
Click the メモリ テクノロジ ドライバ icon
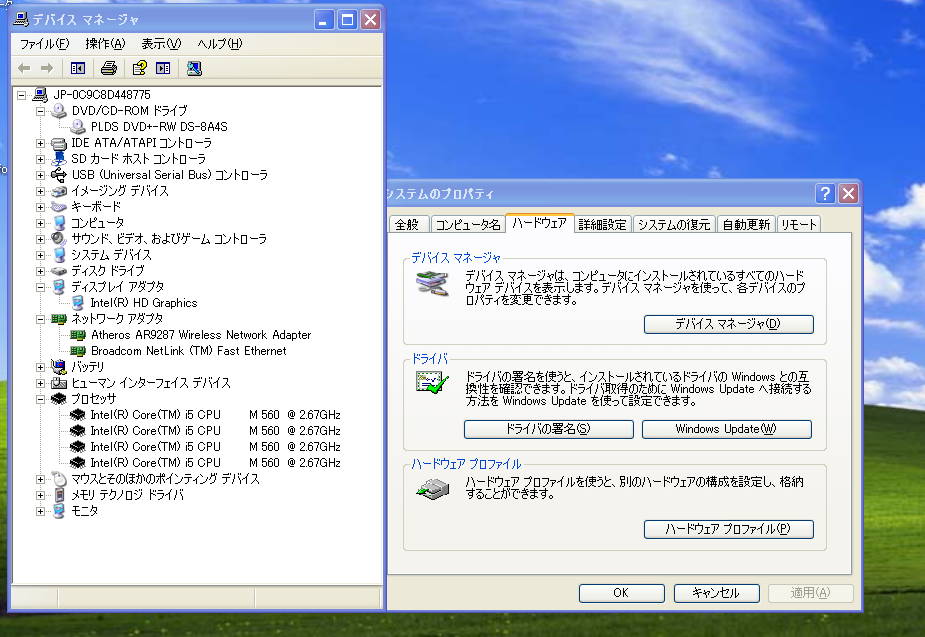pyautogui.click(x=59, y=495)
